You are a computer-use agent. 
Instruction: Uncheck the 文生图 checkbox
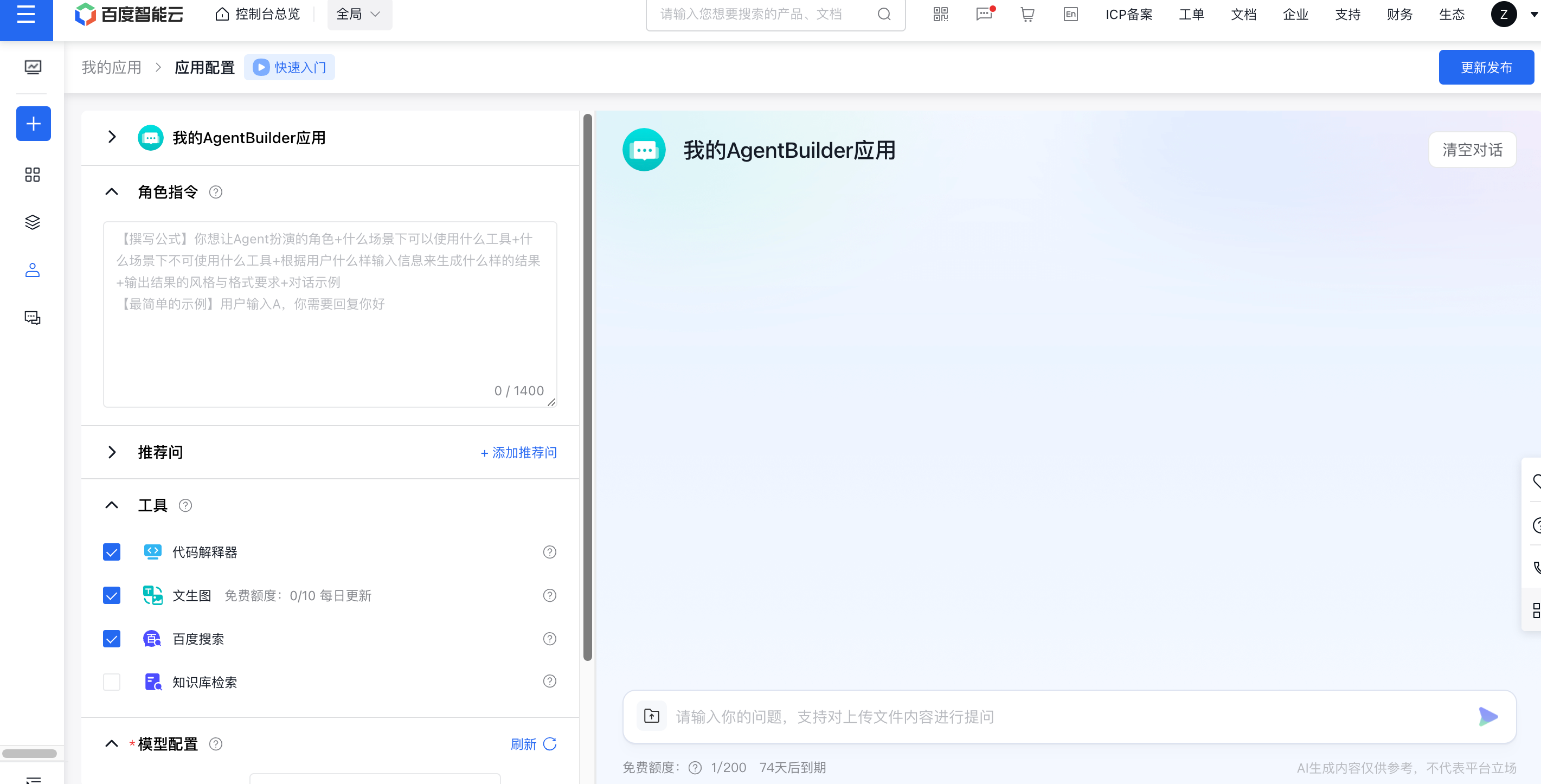pos(111,595)
